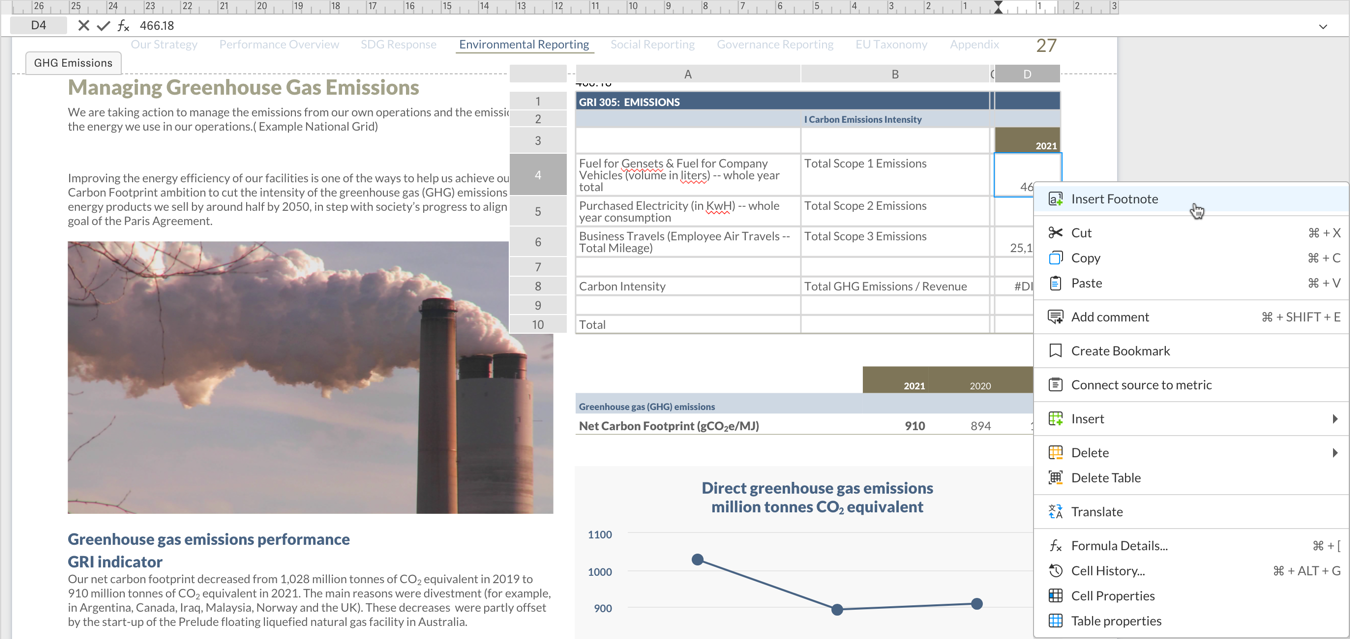Viewport: 1350px width, 639px height.
Task: Click the Copy icon in context menu
Action: click(1055, 258)
